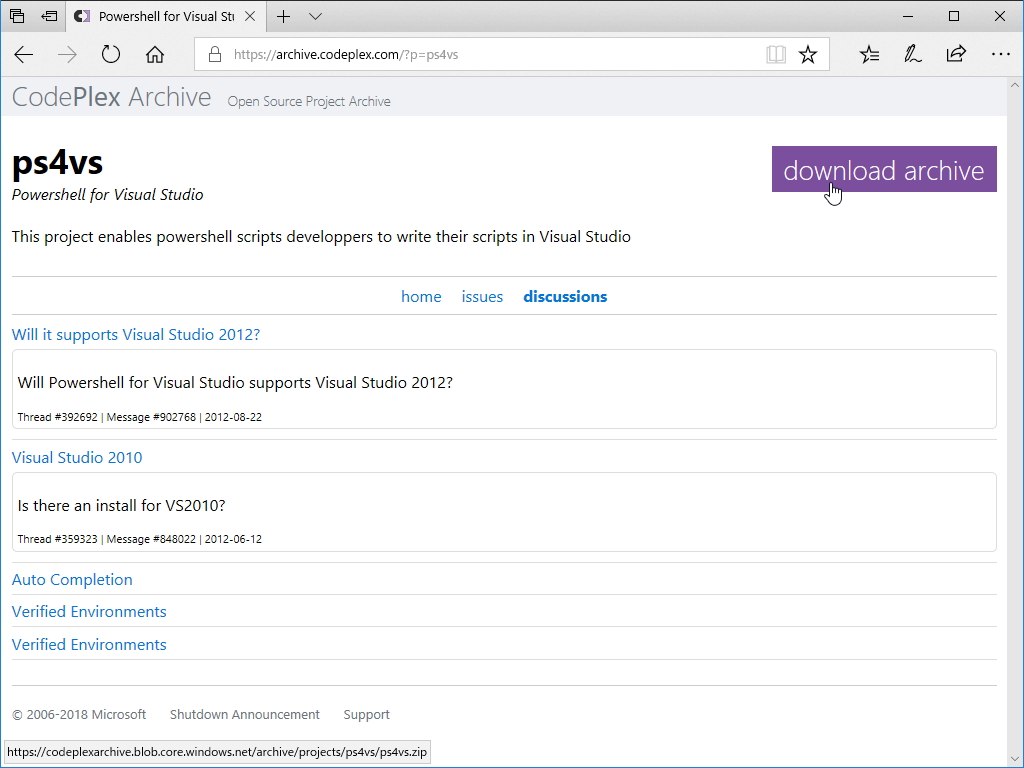Open Settings and more ellipsis menu
The image size is (1024, 768).
click(x=1000, y=55)
